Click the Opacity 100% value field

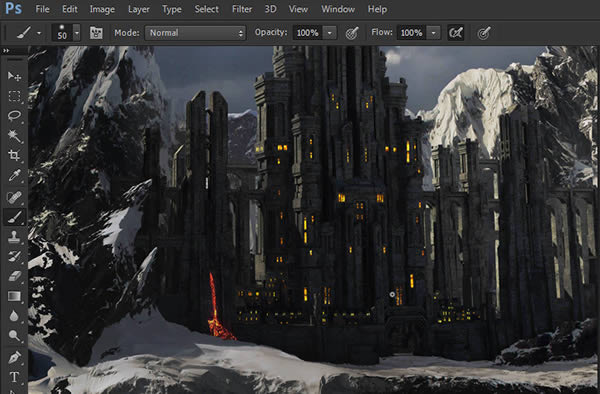308,33
